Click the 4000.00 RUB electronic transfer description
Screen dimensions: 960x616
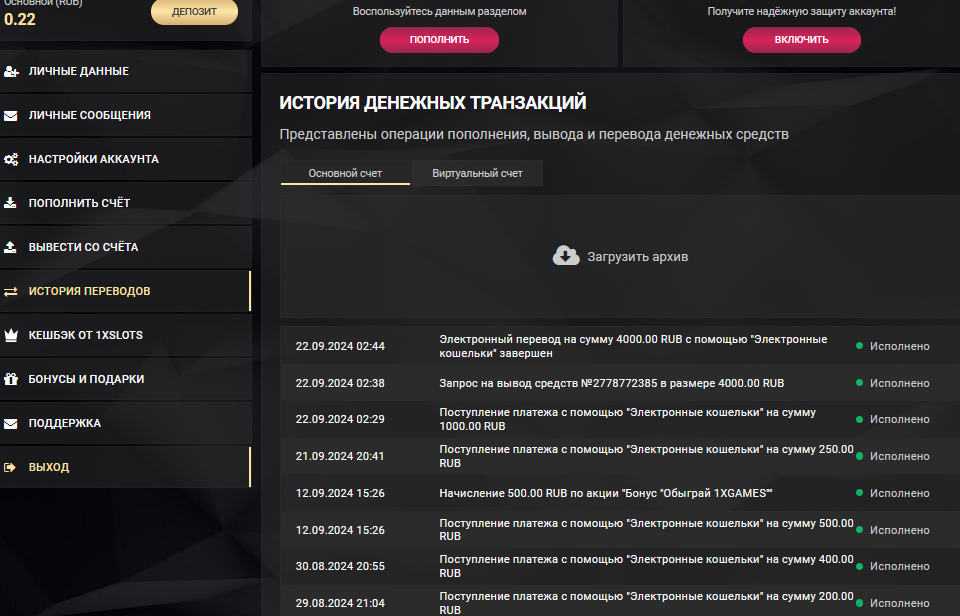click(633, 346)
